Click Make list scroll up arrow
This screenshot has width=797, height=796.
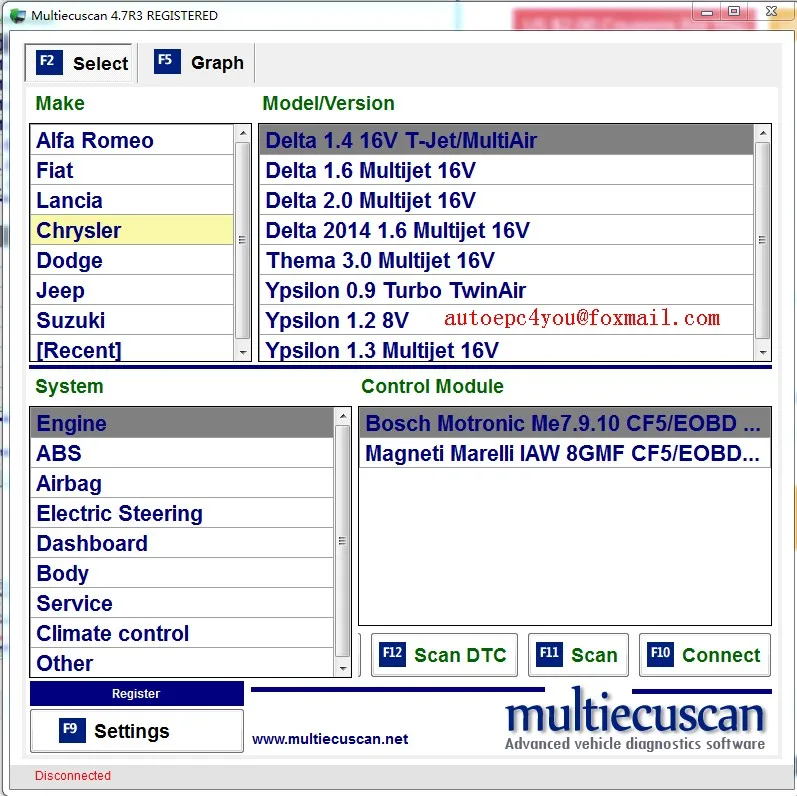click(243, 133)
